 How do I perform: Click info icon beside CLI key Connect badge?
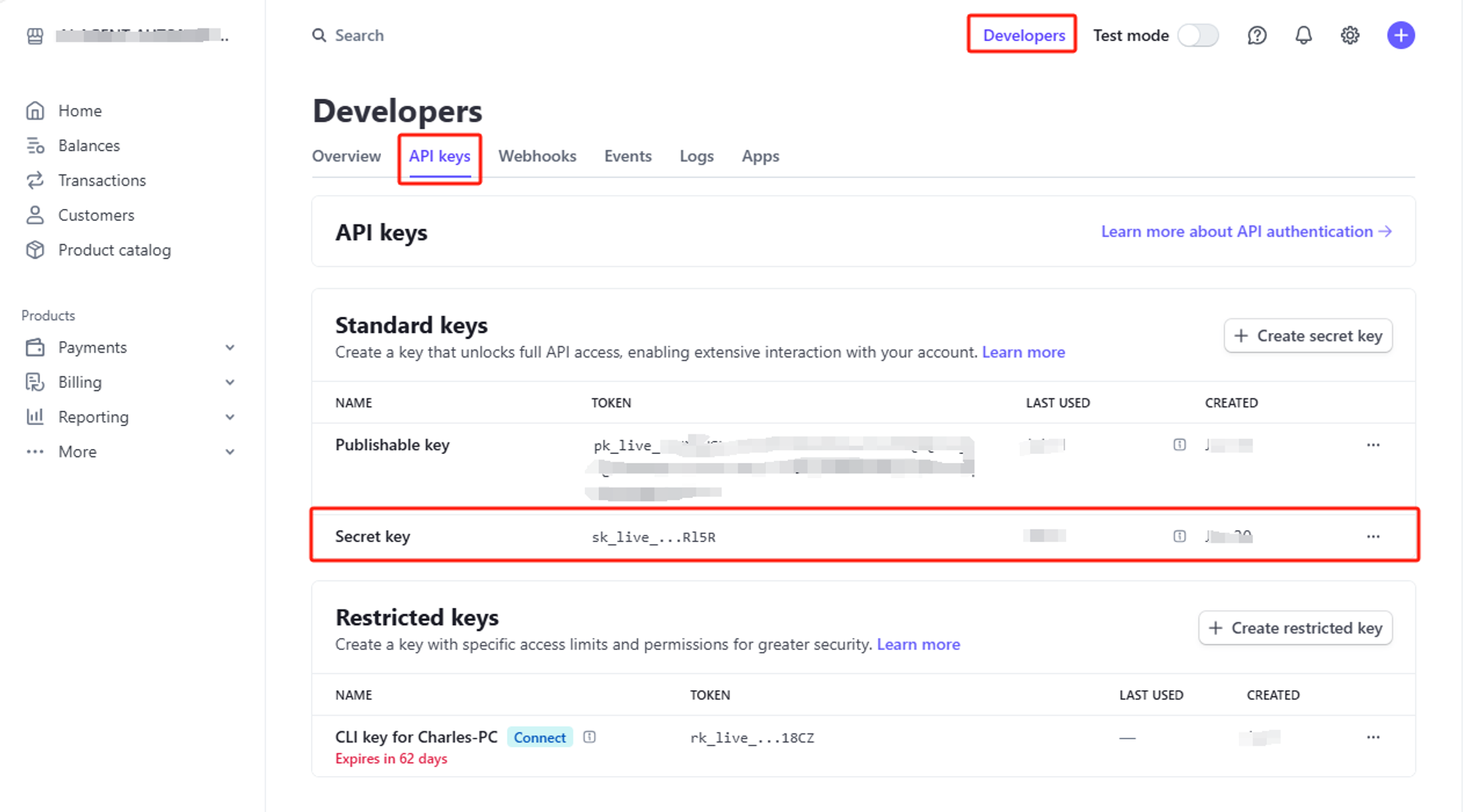tap(589, 737)
